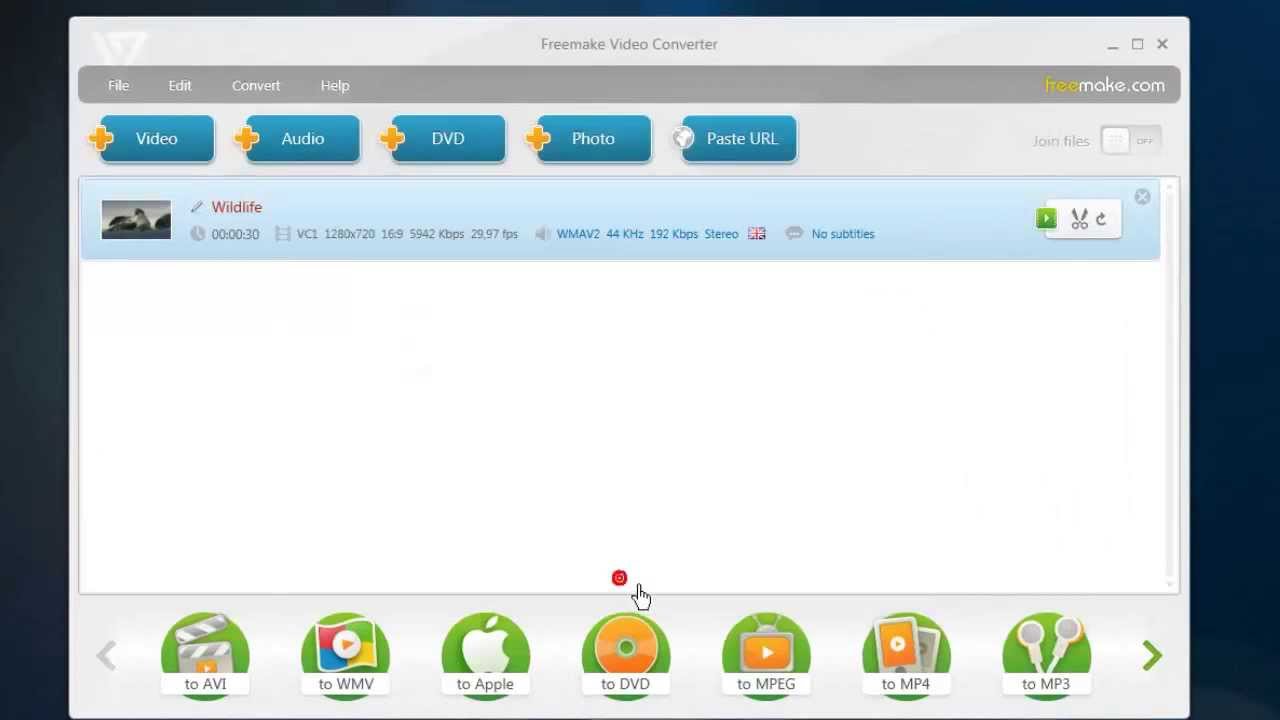Click the globe icon on Paste URL

pos(684,138)
